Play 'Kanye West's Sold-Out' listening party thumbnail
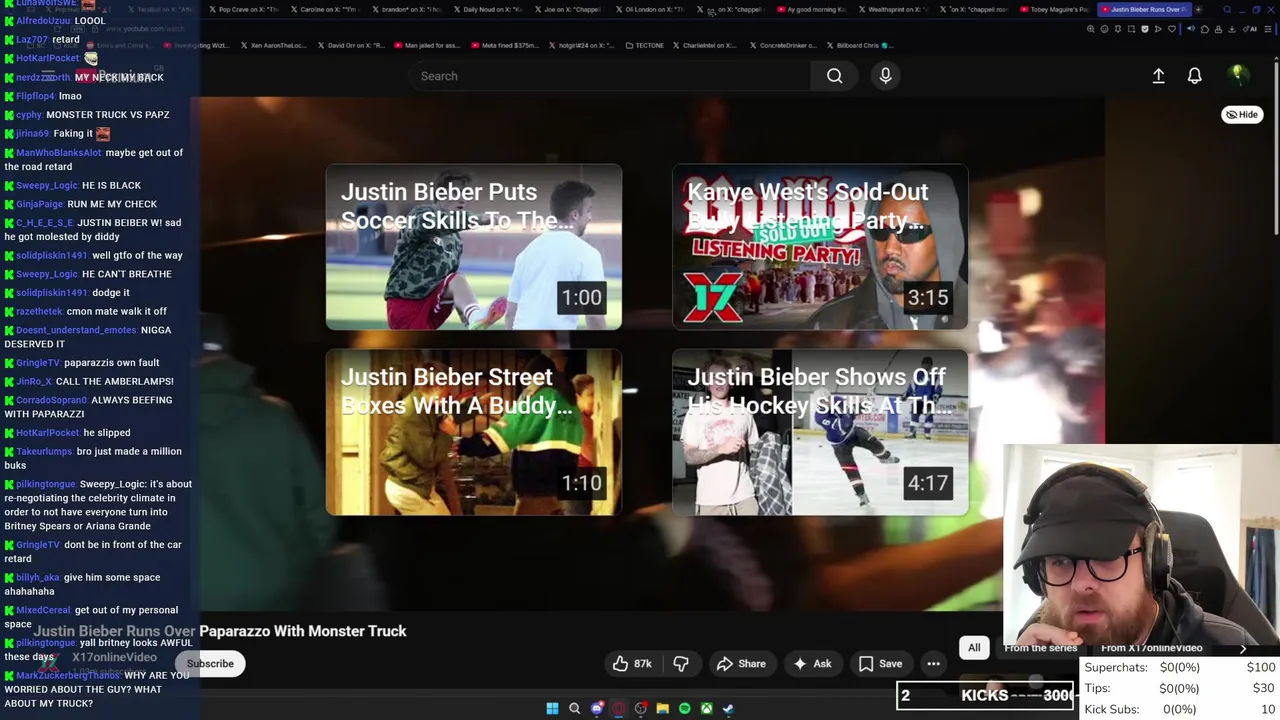 click(820, 247)
